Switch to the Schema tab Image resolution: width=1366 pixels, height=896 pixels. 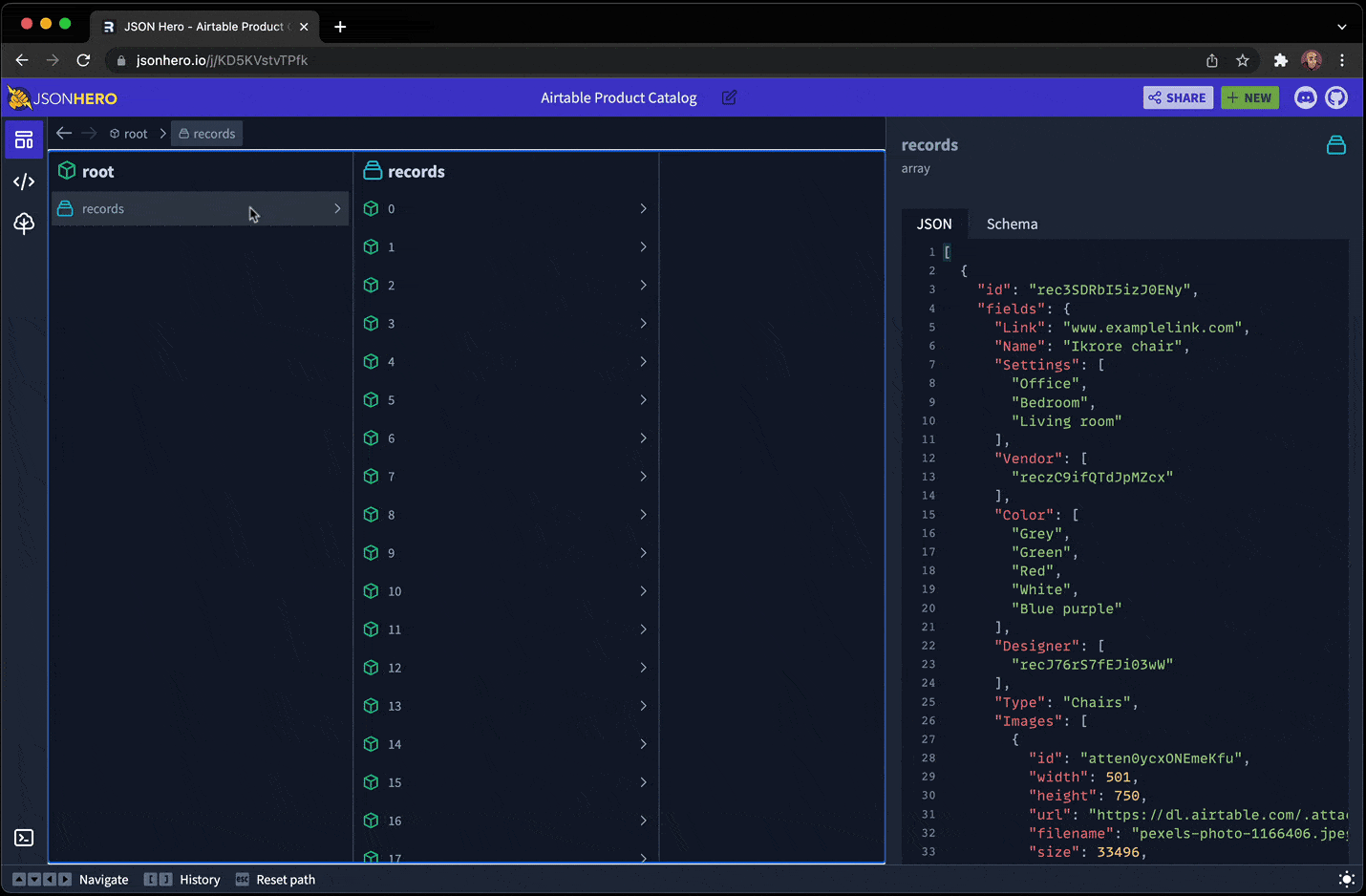pyautogui.click(x=1012, y=224)
